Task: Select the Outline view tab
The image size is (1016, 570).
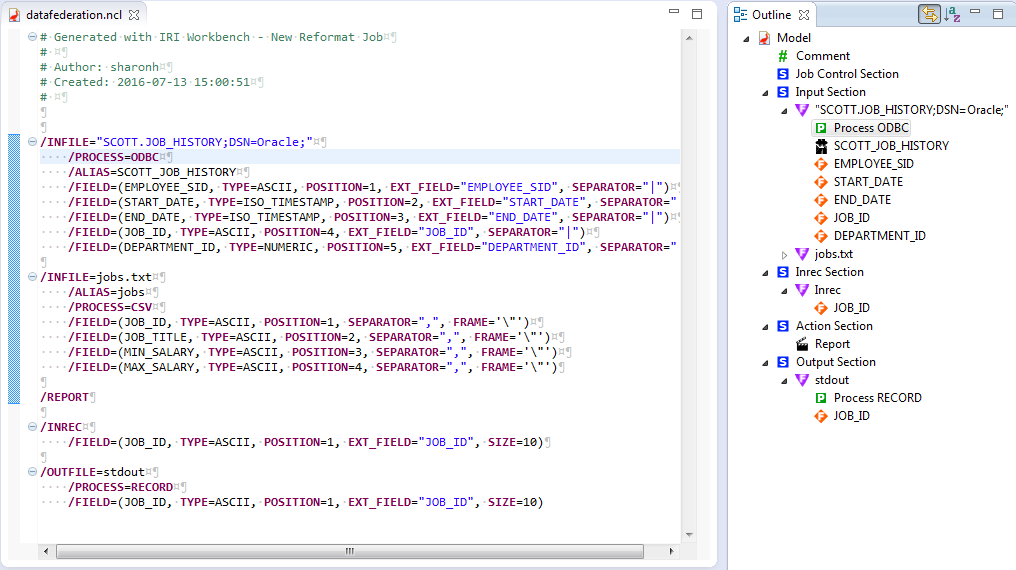Action: pyautogui.click(x=771, y=15)
